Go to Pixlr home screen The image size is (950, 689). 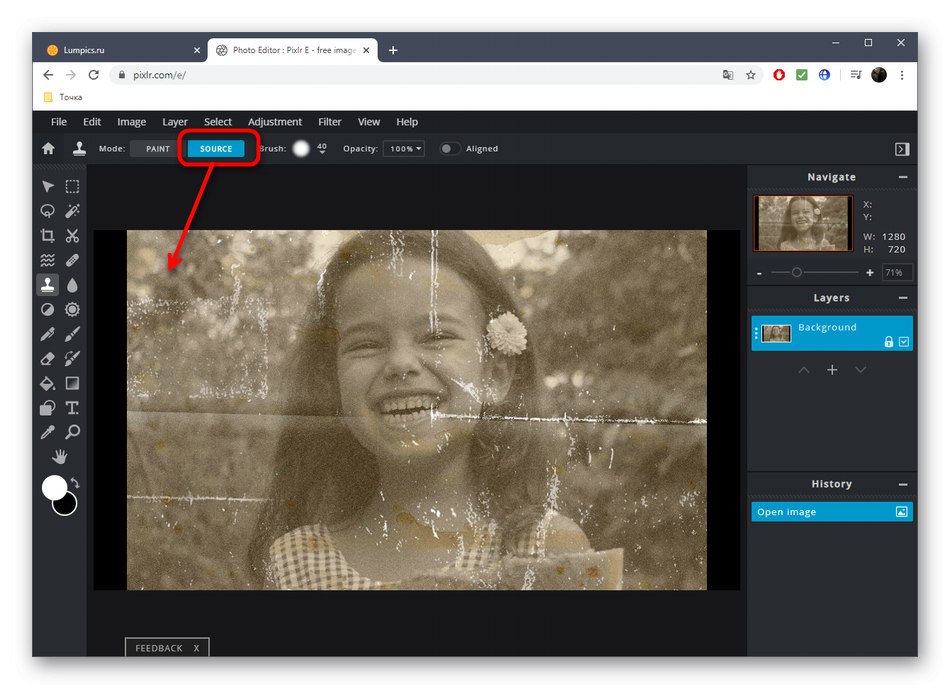pos(48,148)
